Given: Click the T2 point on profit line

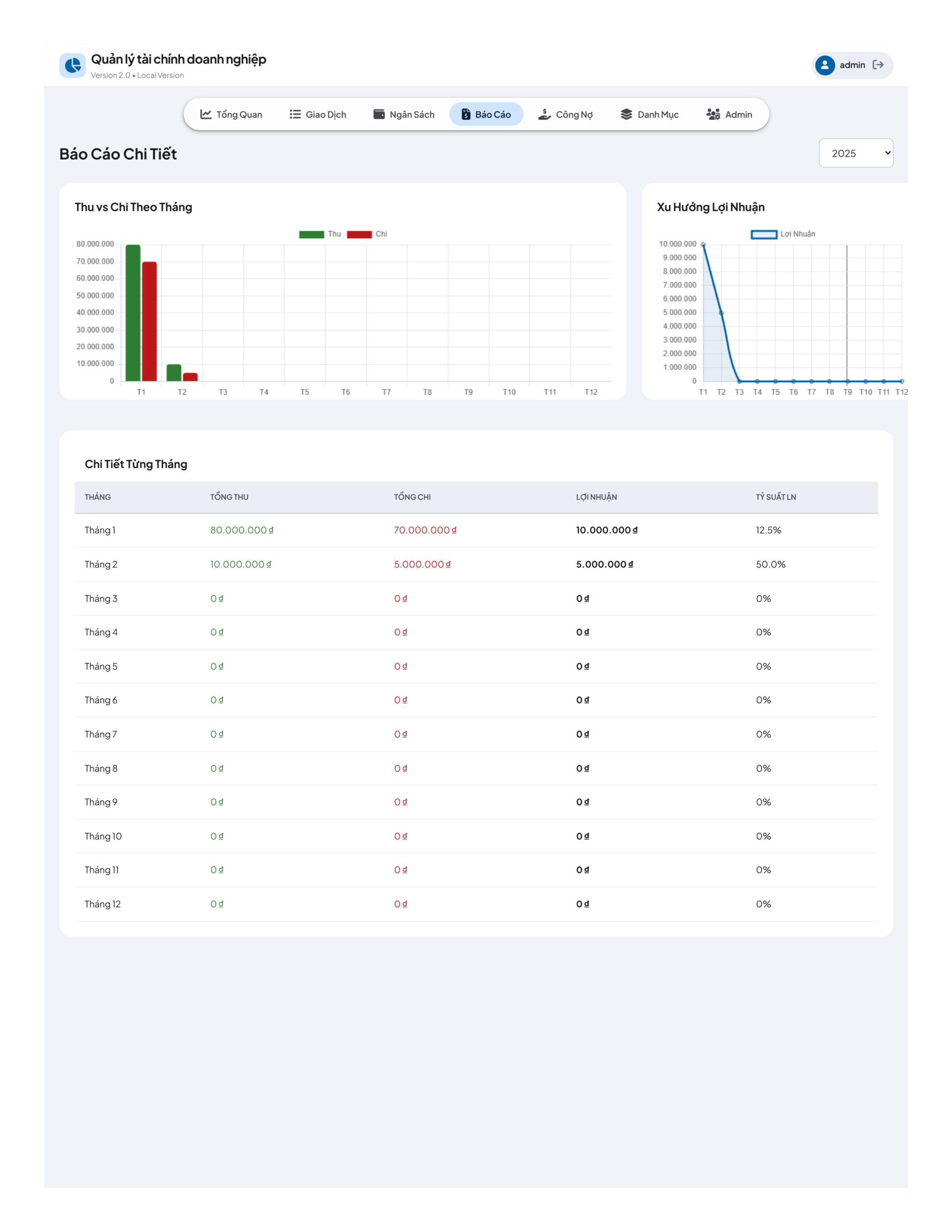Looking at the screenshot, I should [x=720, y=313].
